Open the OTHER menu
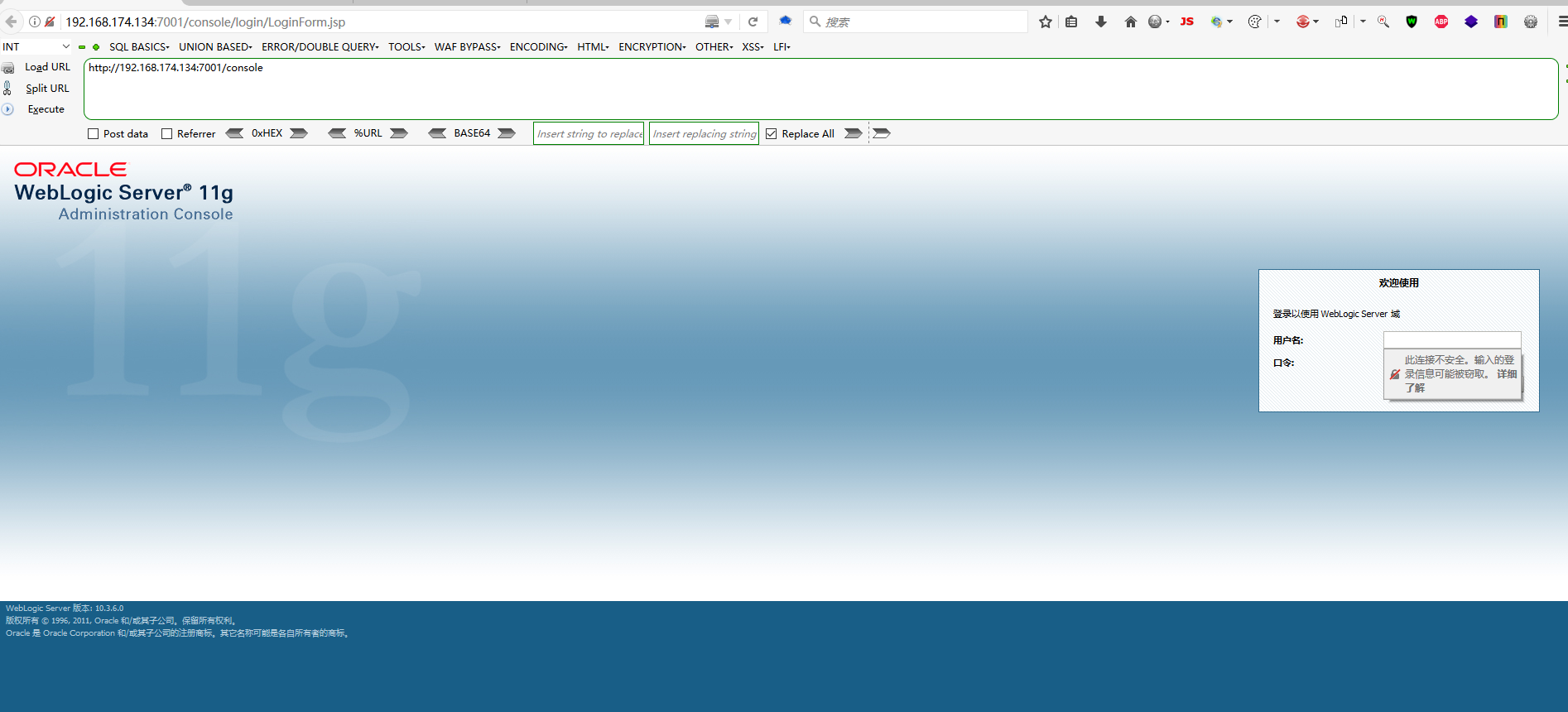The height and width of the screenshot is (712, 1568). [x=714, y=47]
